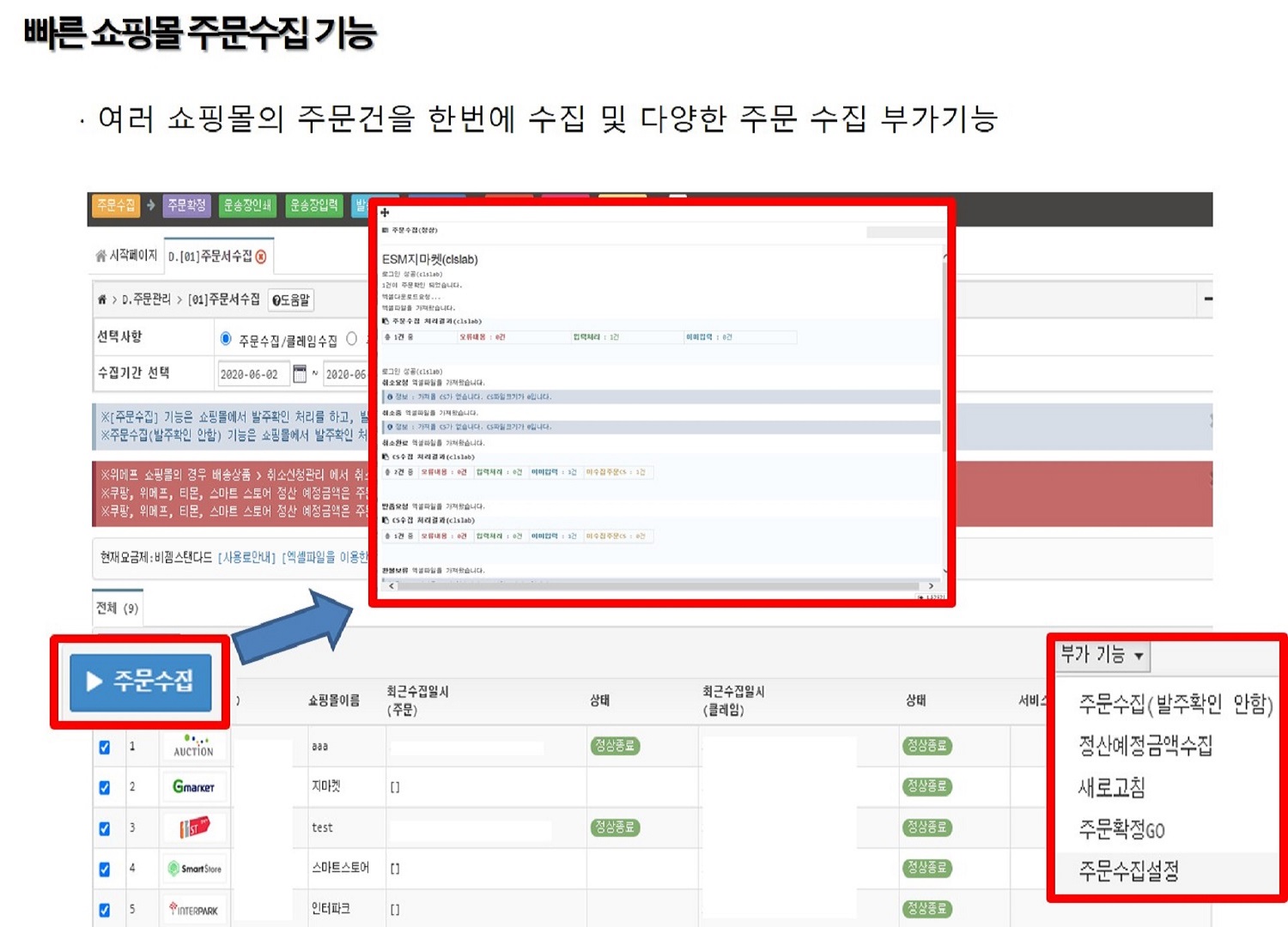The width and height of the screenshot is (1288, 927).
Task: Click the Gmarket shopping mall logo icon
Action: tap(193, 786)
